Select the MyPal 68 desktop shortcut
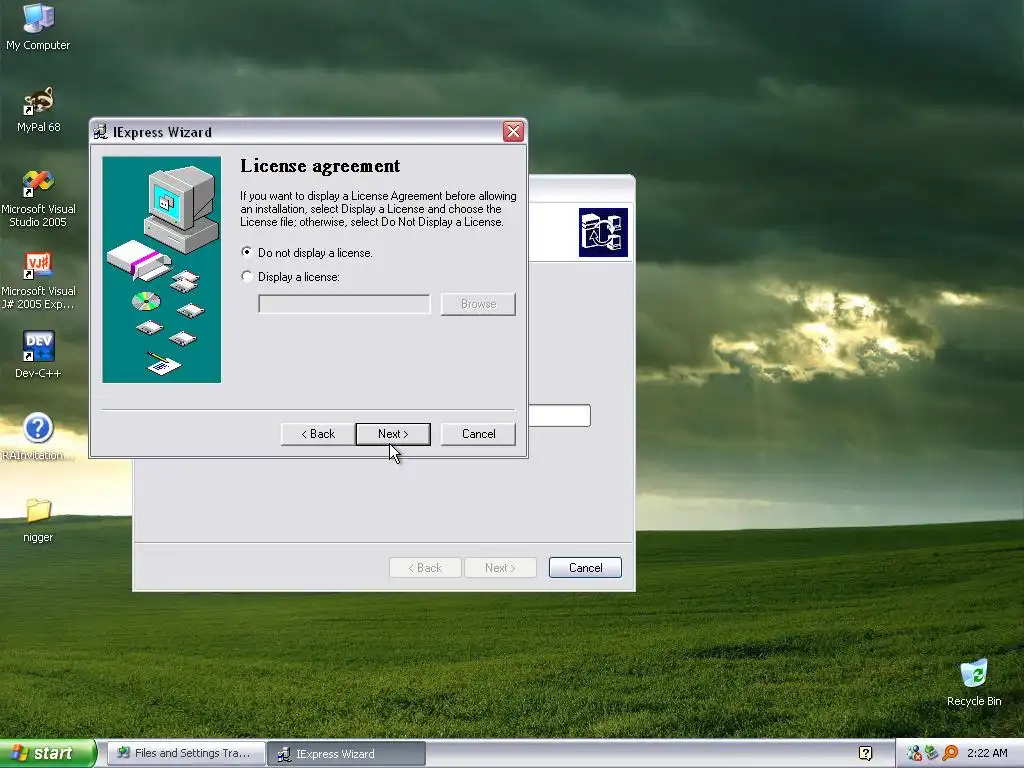The height and width of the screenshot is (768, 1024). [x=38, y=110]
